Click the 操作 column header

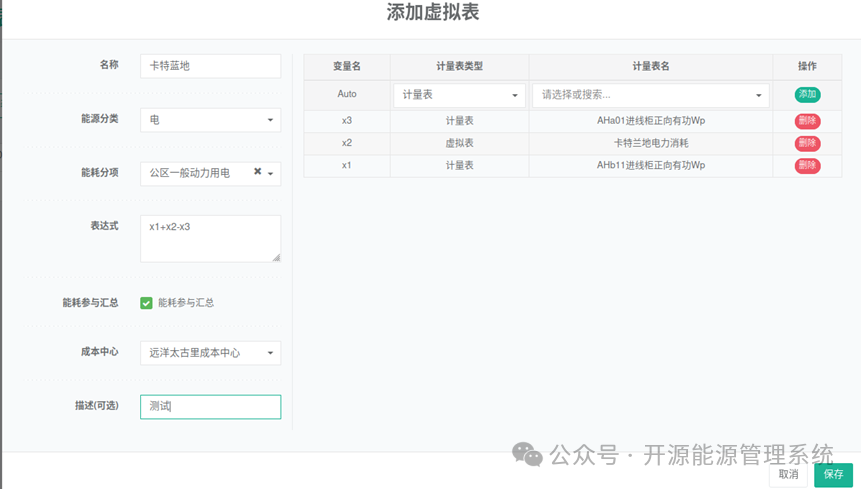click(807, 66)
